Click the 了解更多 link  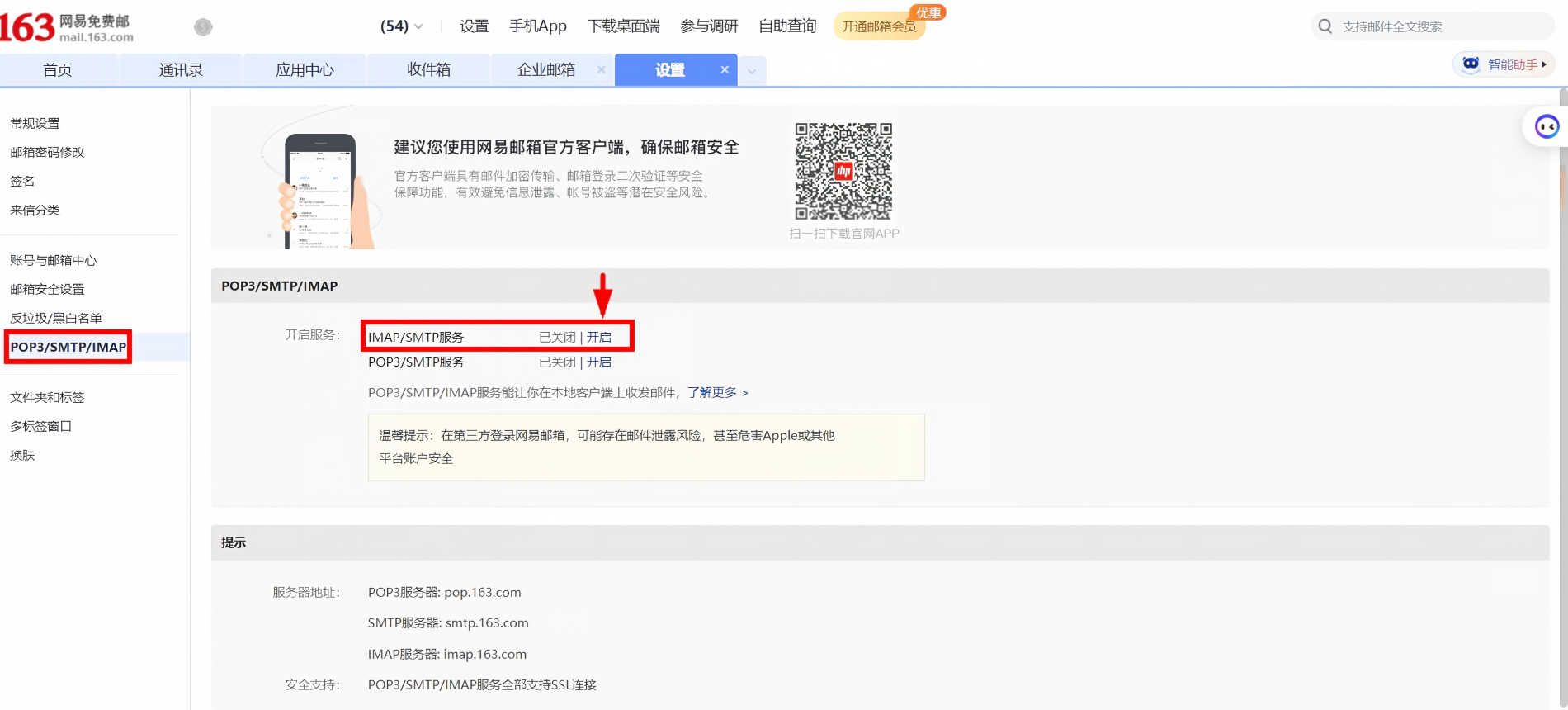pyautogui.click(x=718, y=392)
